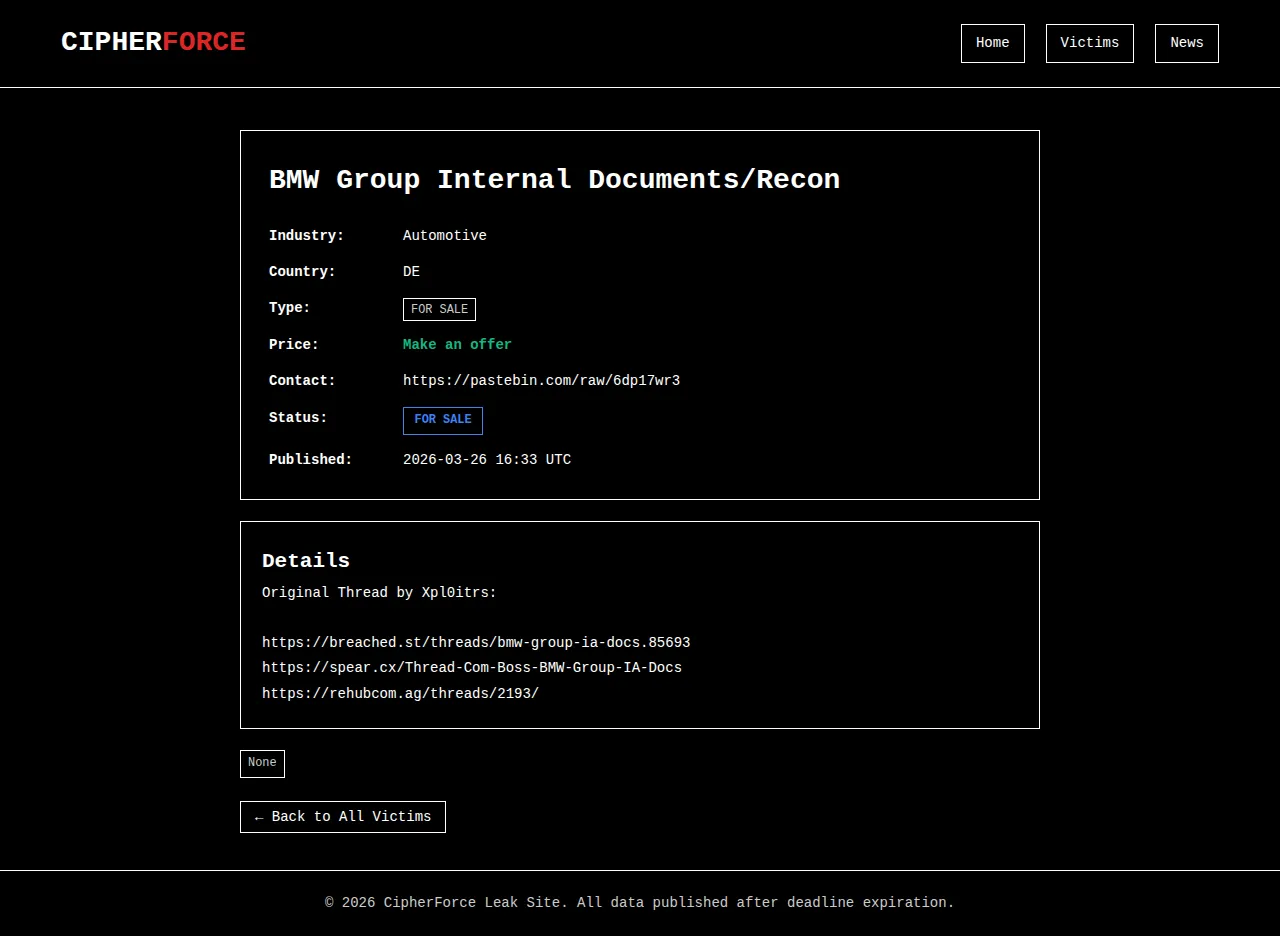Go to the Victims page
Image resolution: width=1280 pixels, height=936 pixels.
coord(1089,43)
